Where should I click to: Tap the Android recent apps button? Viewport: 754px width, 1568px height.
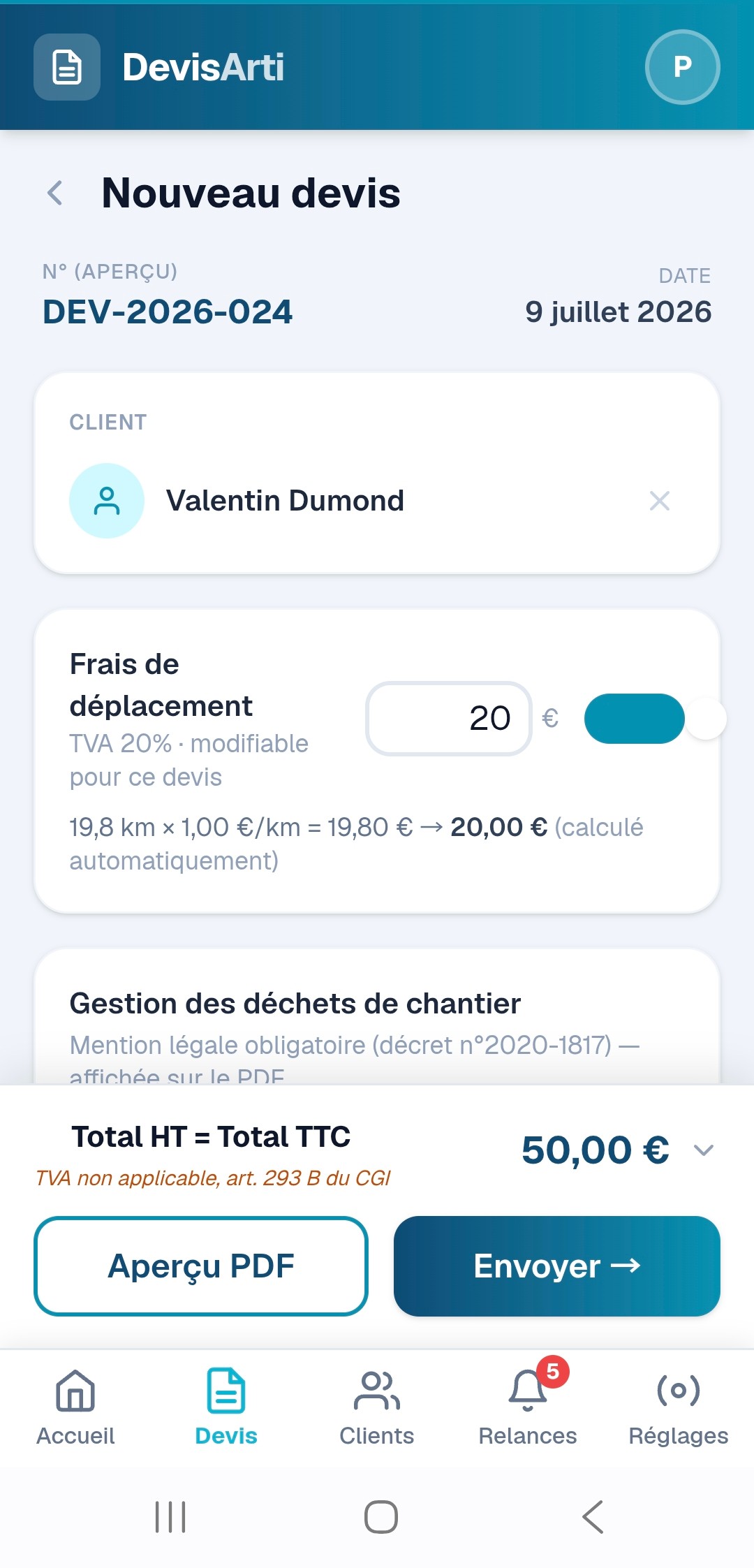[170, 1517]
